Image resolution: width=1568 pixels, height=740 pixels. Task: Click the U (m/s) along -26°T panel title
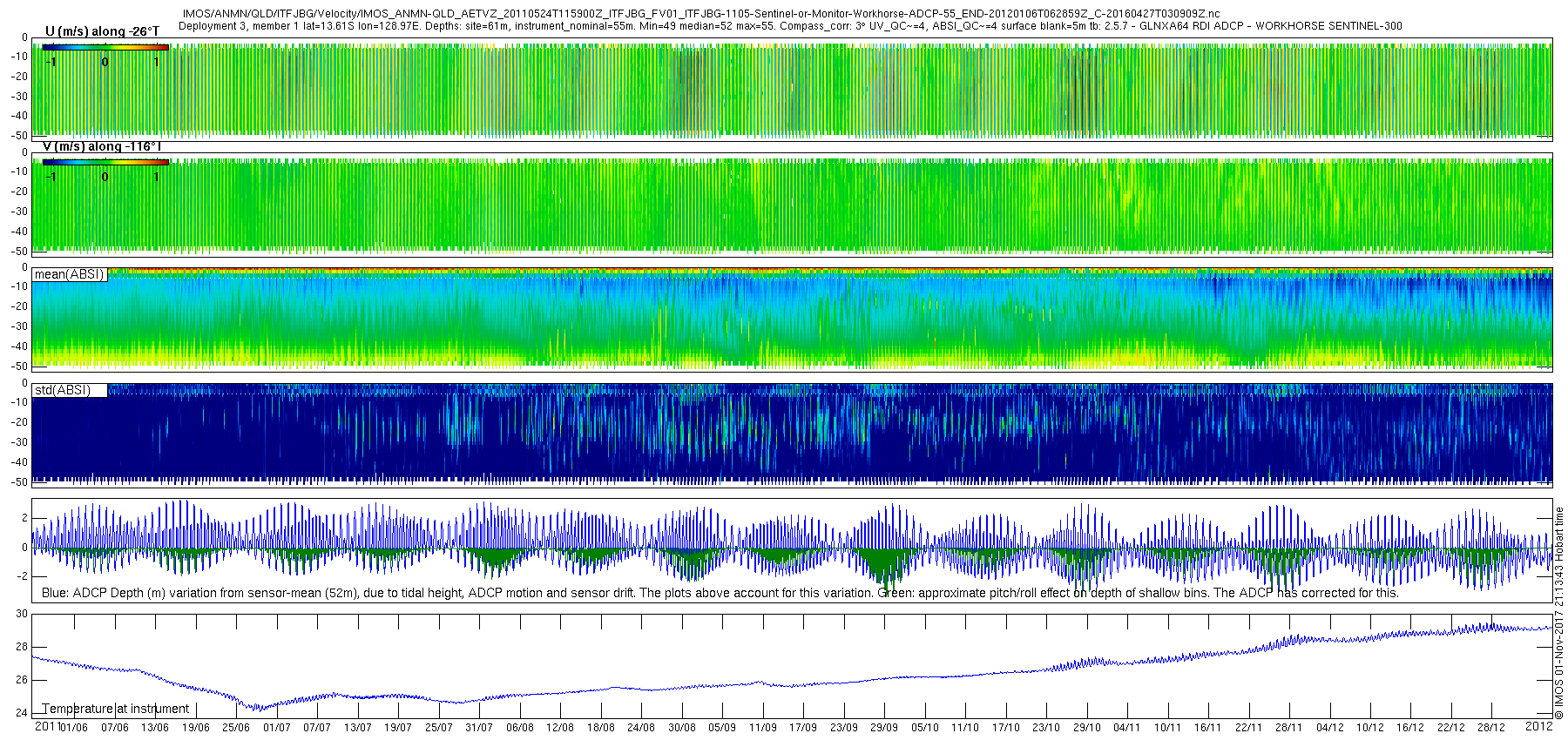point(102,31)
